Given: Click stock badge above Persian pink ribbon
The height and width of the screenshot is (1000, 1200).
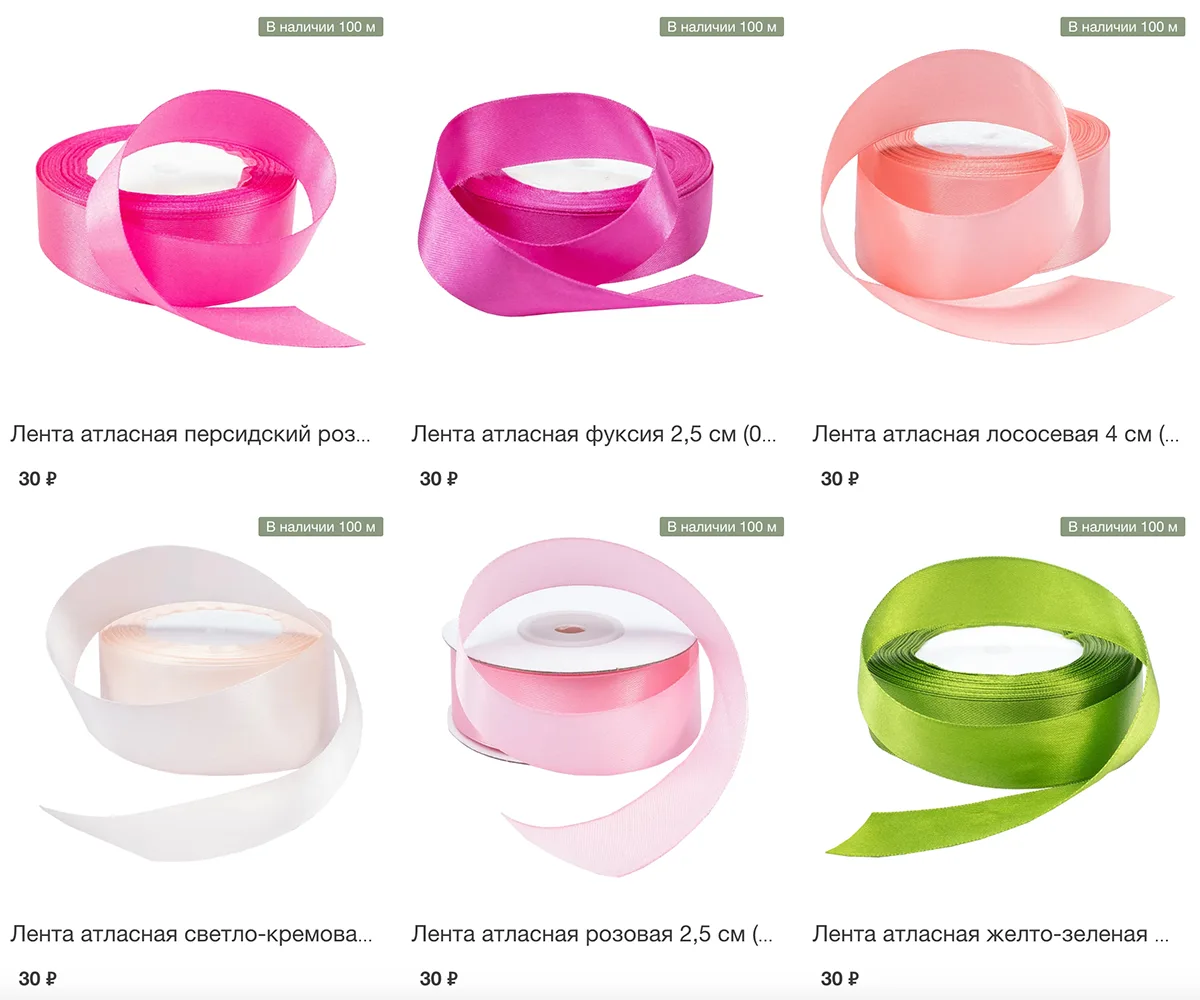Looking at the screenshot, I should click(321, 26).
